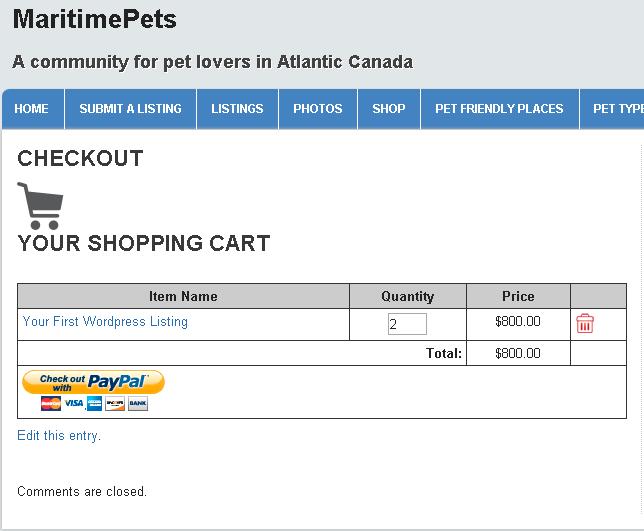Click the MaritimePets site title

click(x=95, y=19)
